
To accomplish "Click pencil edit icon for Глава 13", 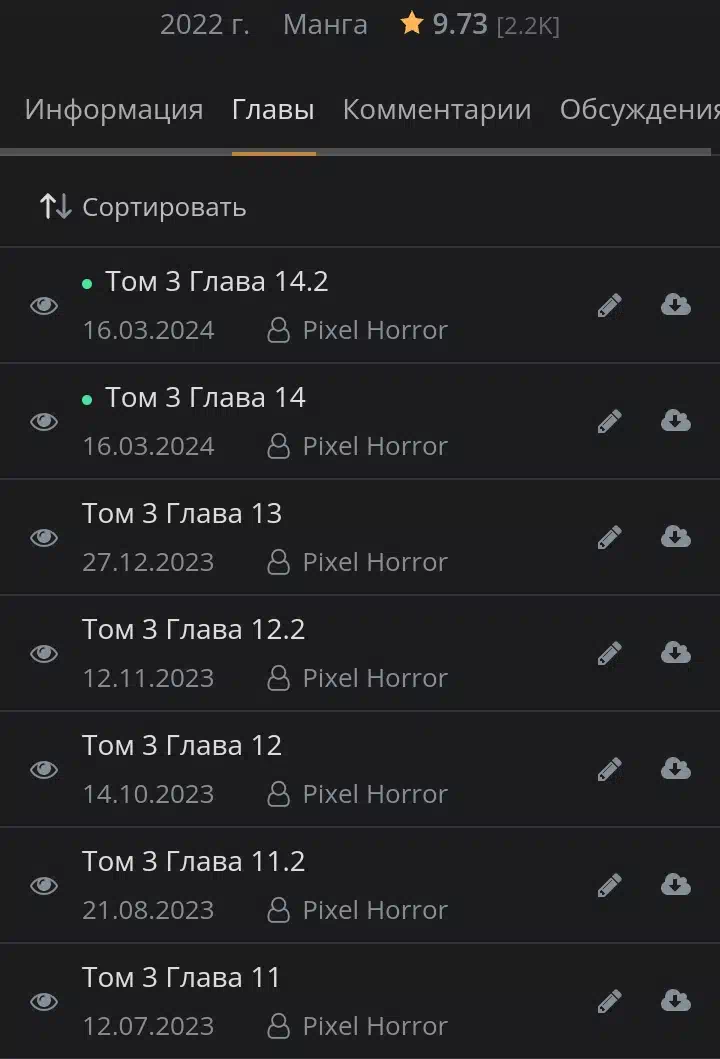I will pos(610,538).
